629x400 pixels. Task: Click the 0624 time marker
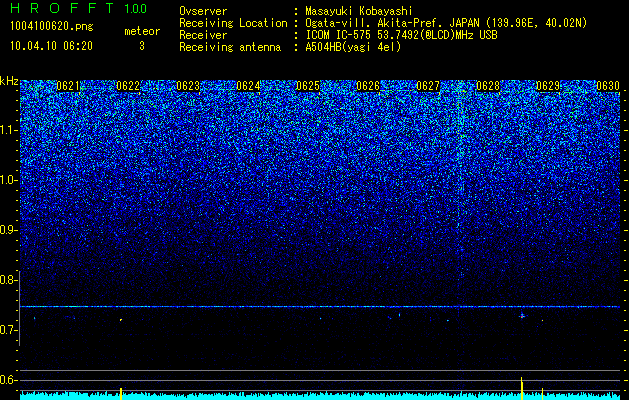(x=248, y=86)
